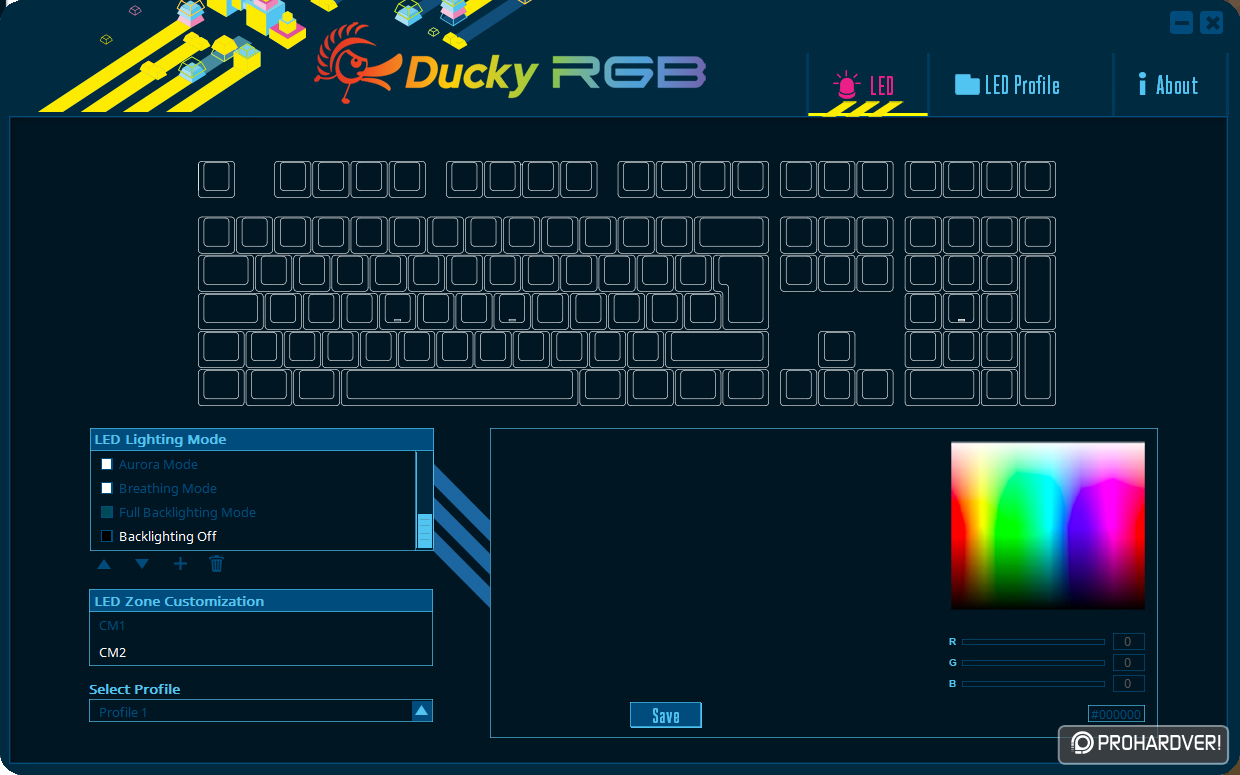1240x775 pixels.
Task: Click the G value input field
Action: (x=1128, y=663)
